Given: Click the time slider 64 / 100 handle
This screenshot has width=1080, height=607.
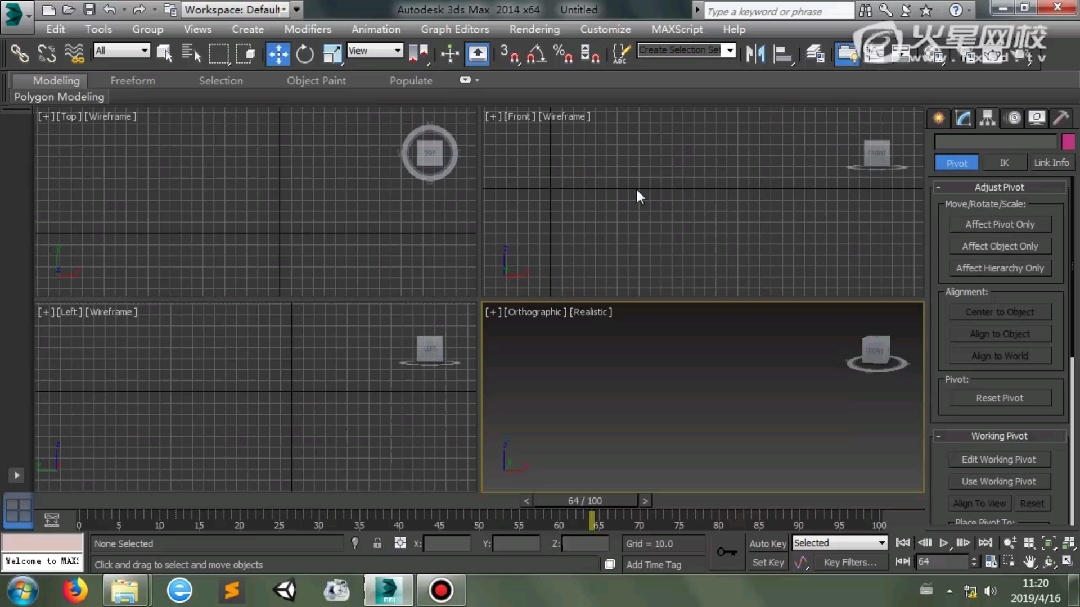Looking at the screenshot, I should tap(585, 501).
